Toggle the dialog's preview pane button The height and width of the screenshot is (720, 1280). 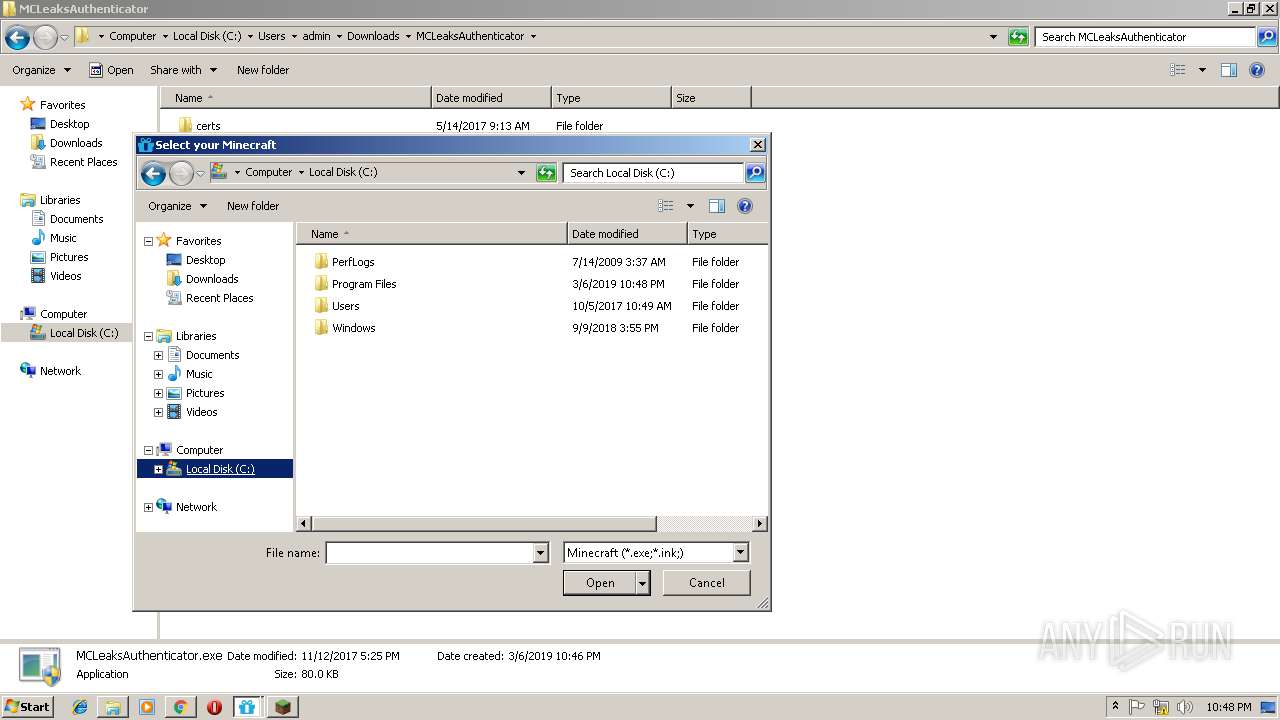tap(717, 206)
